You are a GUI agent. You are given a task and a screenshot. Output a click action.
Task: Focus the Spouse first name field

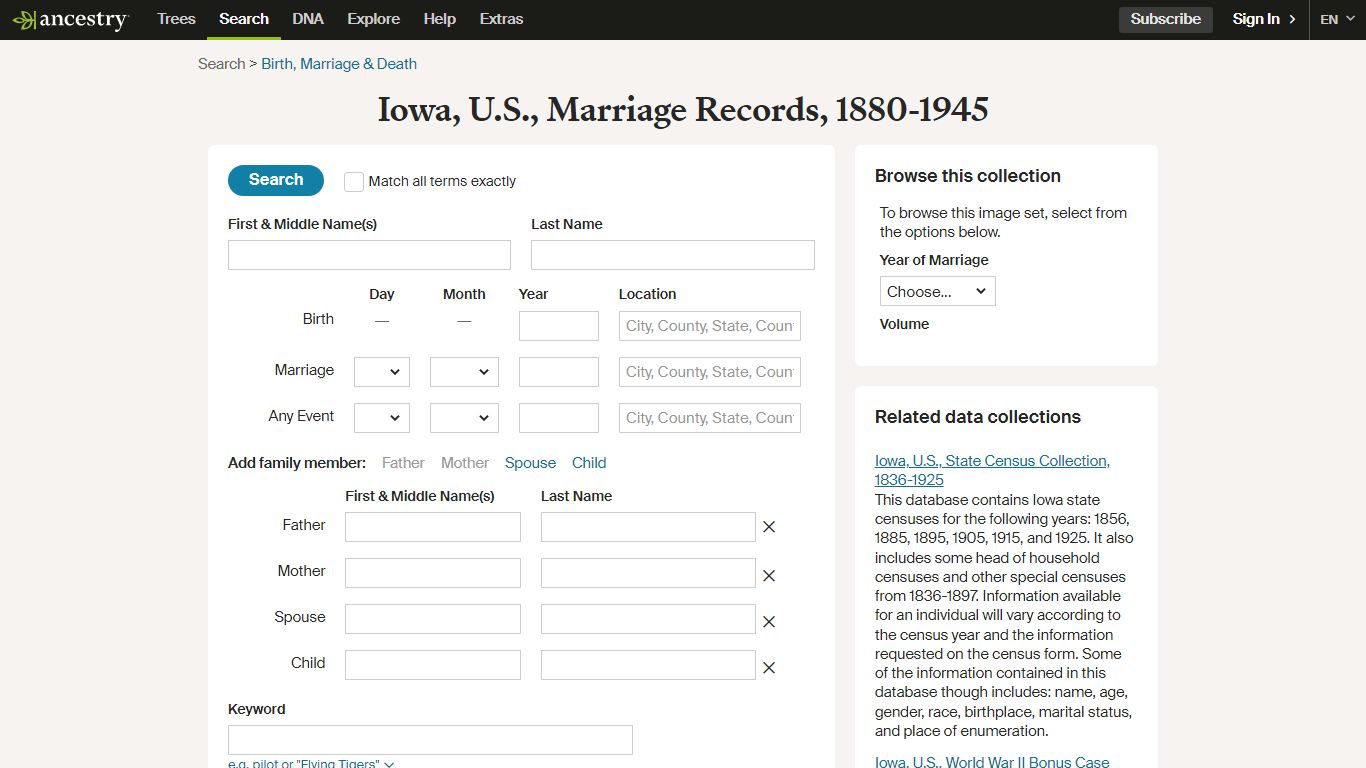pyautogui.click(x=433, y=619)
